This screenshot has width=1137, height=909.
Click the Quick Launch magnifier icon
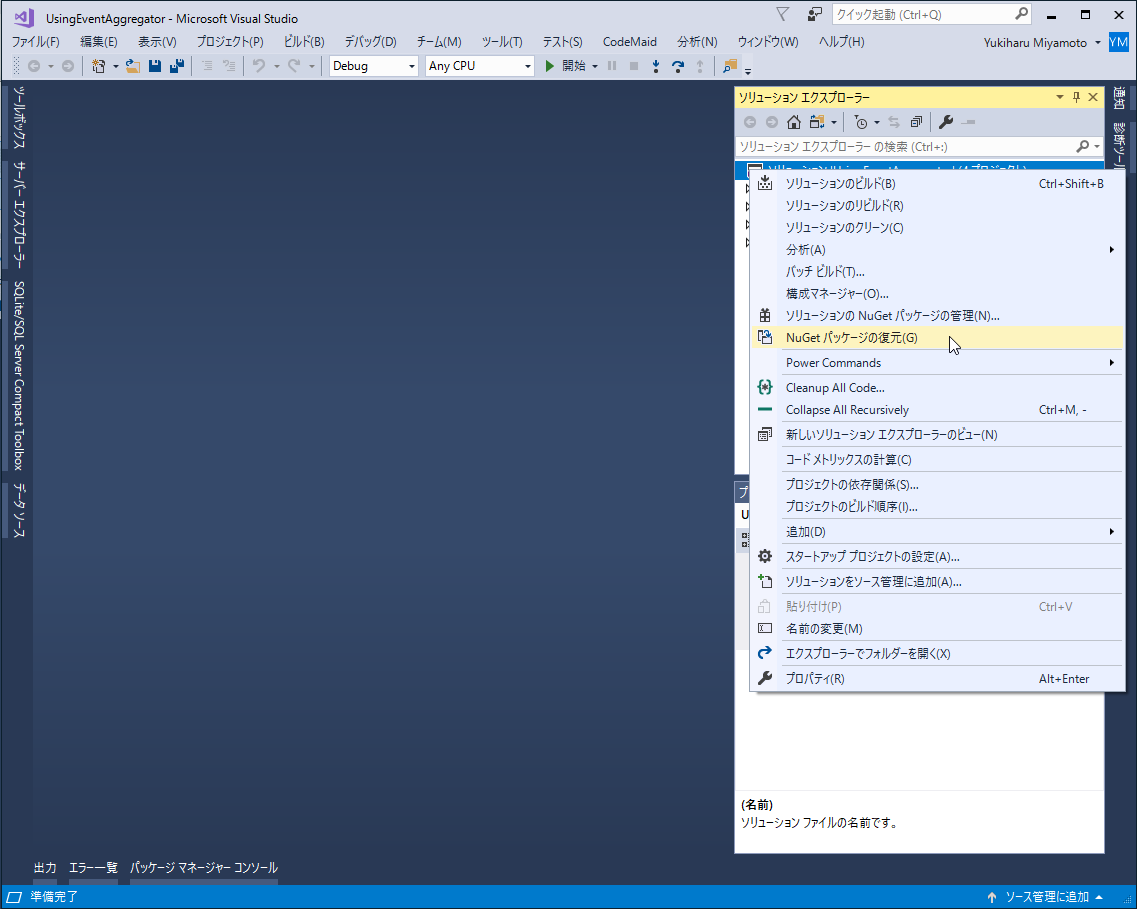click(x=1021, y=14)
